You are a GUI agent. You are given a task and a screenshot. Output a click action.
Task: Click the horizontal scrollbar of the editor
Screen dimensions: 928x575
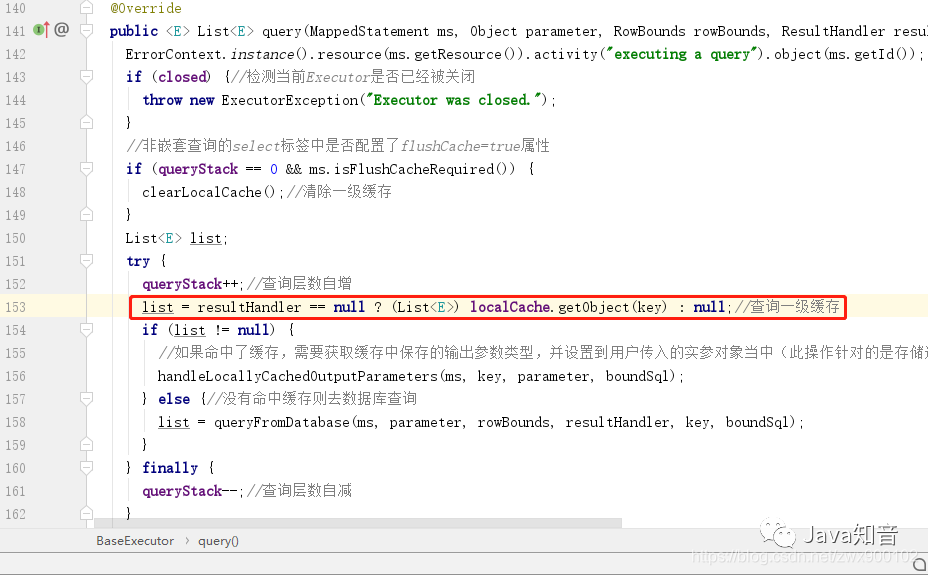[x=358, y=523]
